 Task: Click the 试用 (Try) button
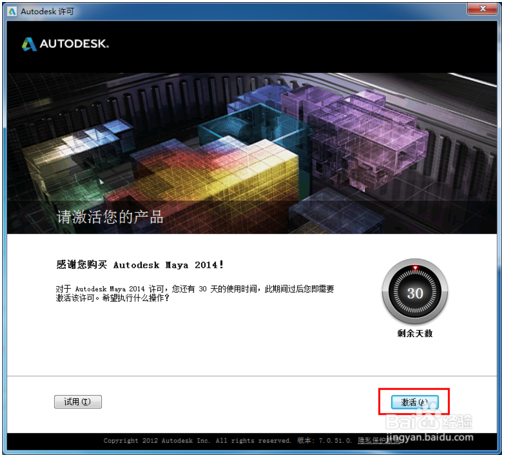pyautogui.click(x=78, y=402)
